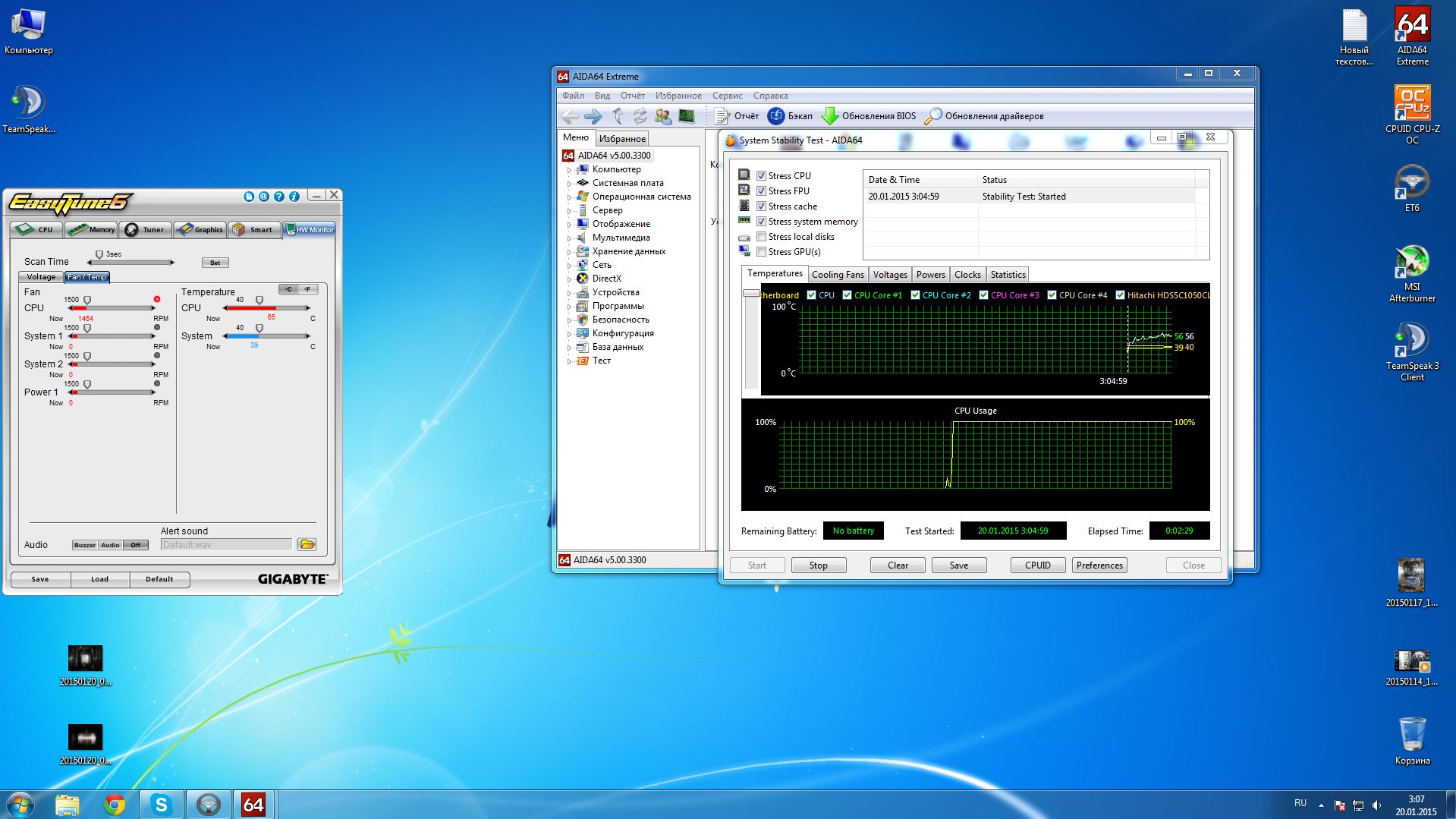Expand the Хранение данных tree node
The height and width of the screenshot is (819, 1456).
point(569,252)
